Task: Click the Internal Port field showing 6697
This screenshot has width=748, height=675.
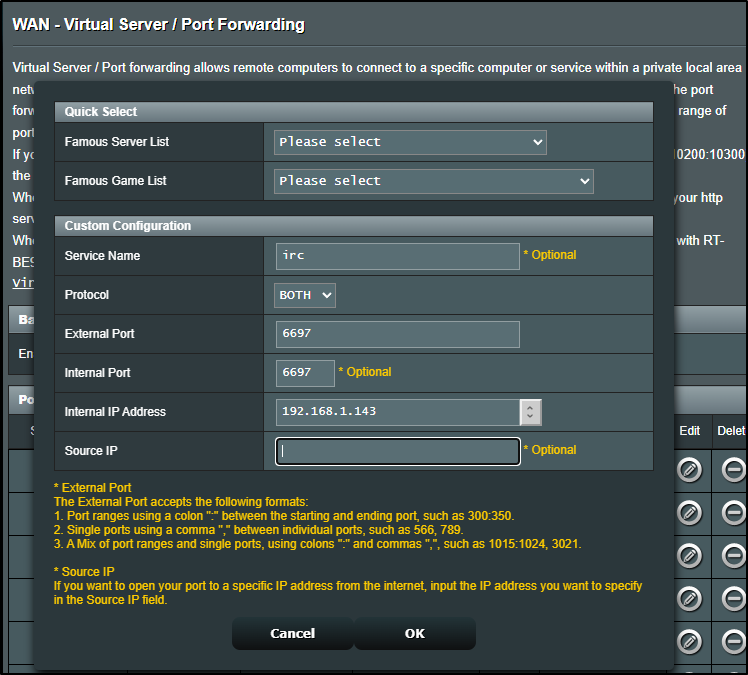Action: [305, 373]
